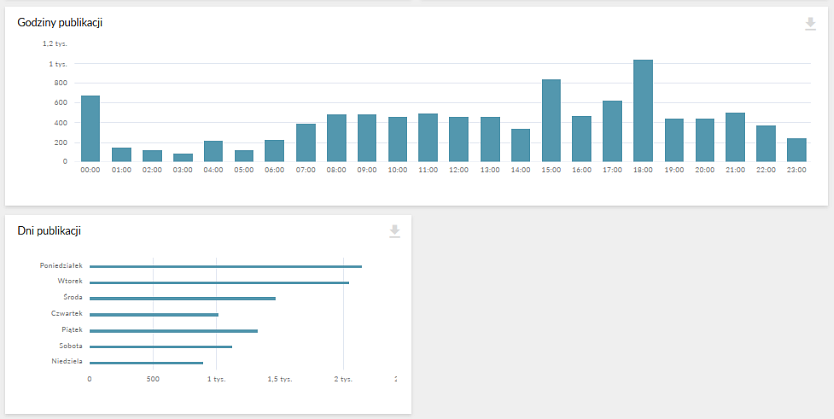Select the 00:00 bar in hourly chart
Screen dimensions: 834x419
(x=90, y=129)
